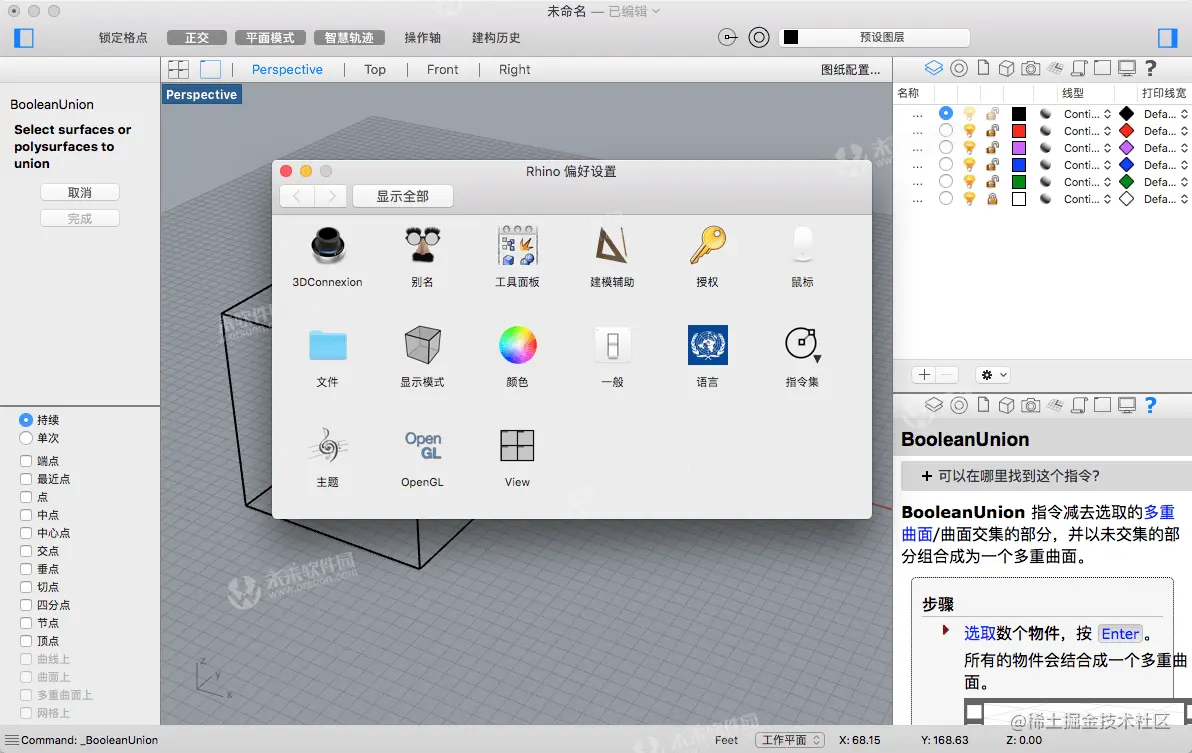The width and height of the screenshot is (1192, 753).
Task: Switch to the Front viewport tab
Action: coord(442,69)
